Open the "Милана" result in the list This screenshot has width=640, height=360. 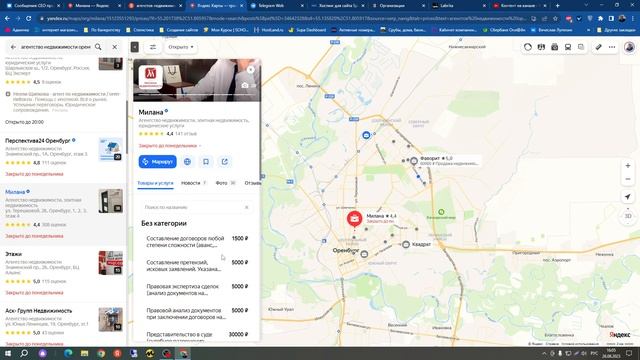click(x=15, y=192)
